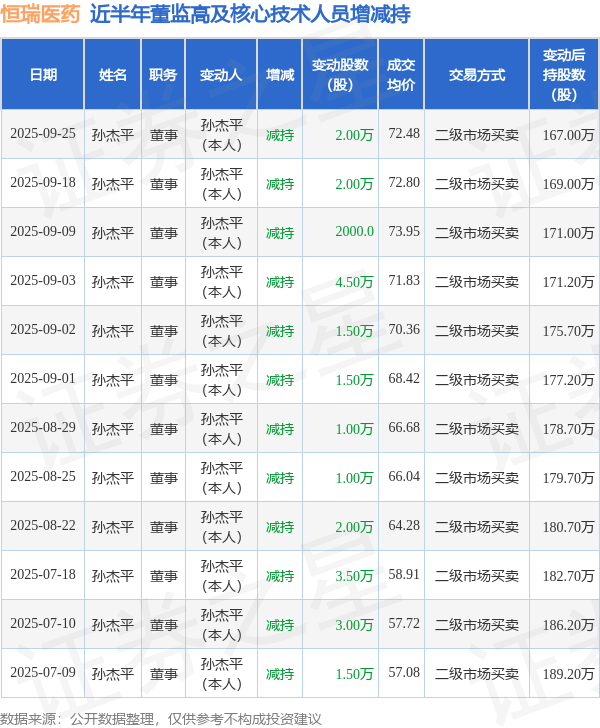Select the 成交均价 column header
This screenshot has width=600, height=728.
click(401, 75)
